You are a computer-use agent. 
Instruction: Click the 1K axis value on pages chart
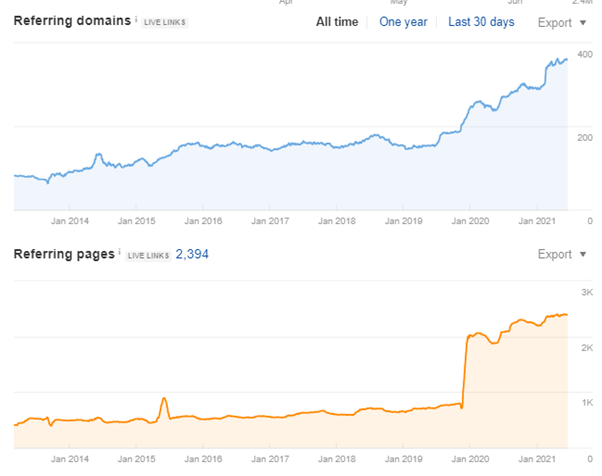coord(587,403)
